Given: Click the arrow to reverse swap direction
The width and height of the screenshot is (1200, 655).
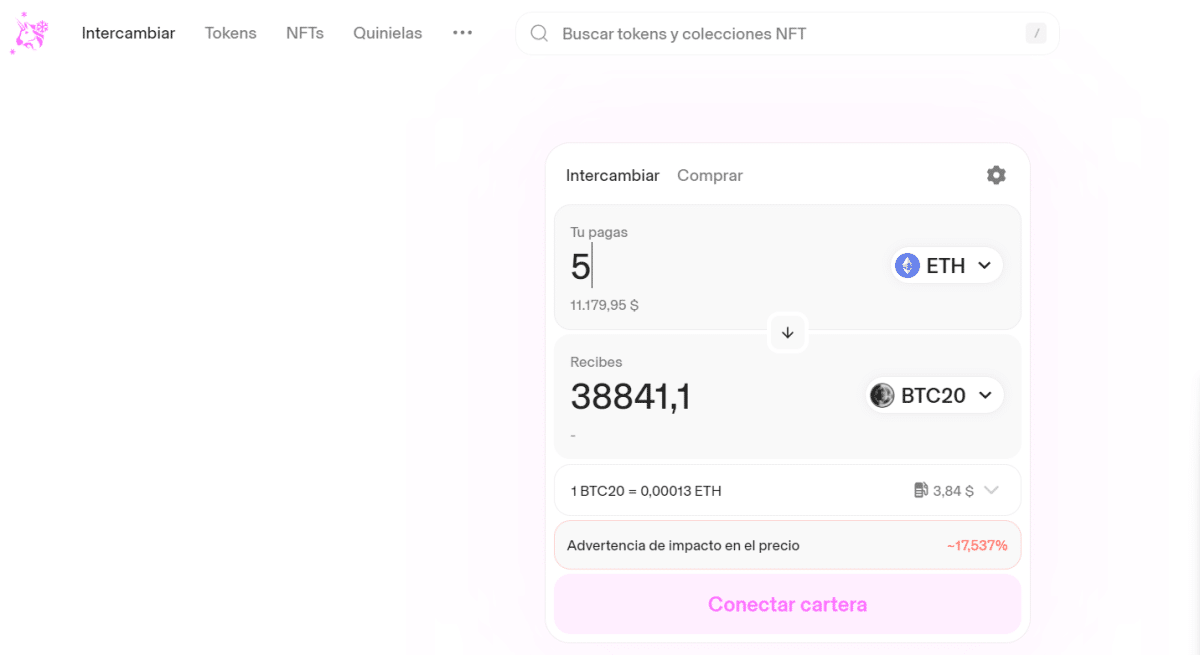Looking at the screenshot, I should [x=787, y=332].
